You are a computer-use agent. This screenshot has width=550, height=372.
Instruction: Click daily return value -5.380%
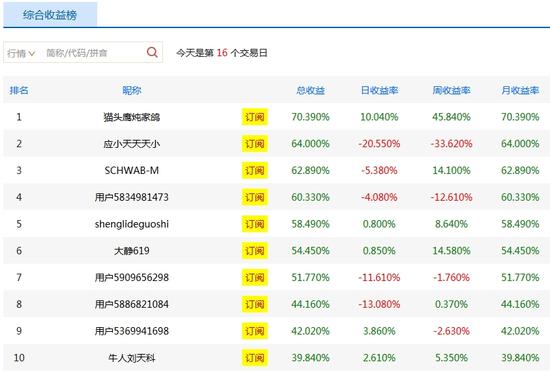click(379, 170)
